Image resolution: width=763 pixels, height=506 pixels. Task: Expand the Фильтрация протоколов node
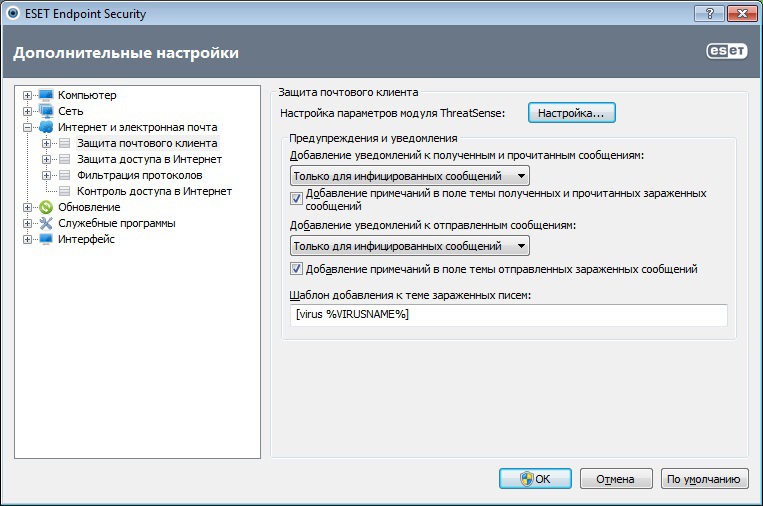tap(47, 175)
